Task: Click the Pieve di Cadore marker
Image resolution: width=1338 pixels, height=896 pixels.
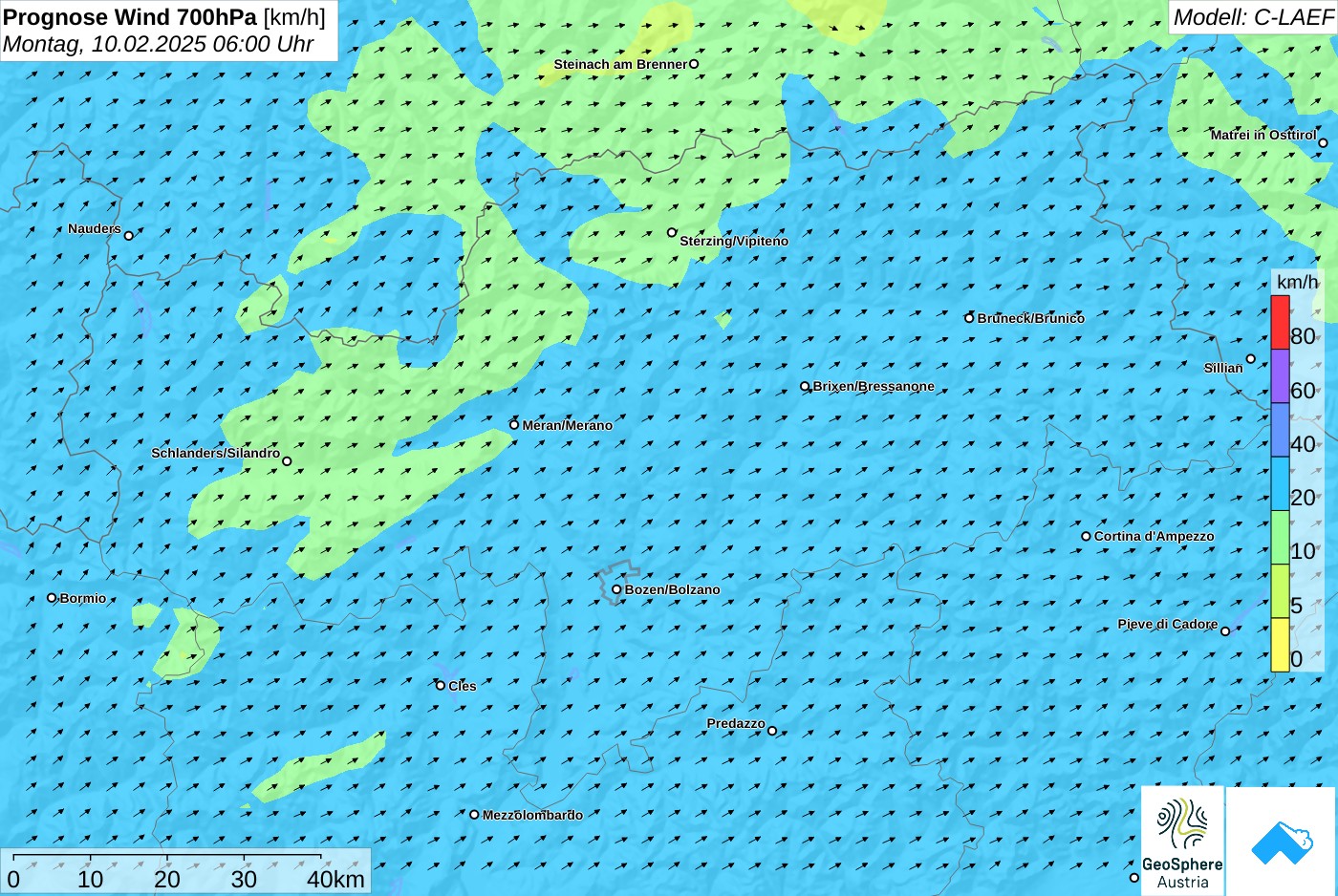Action: (1225, 630)
